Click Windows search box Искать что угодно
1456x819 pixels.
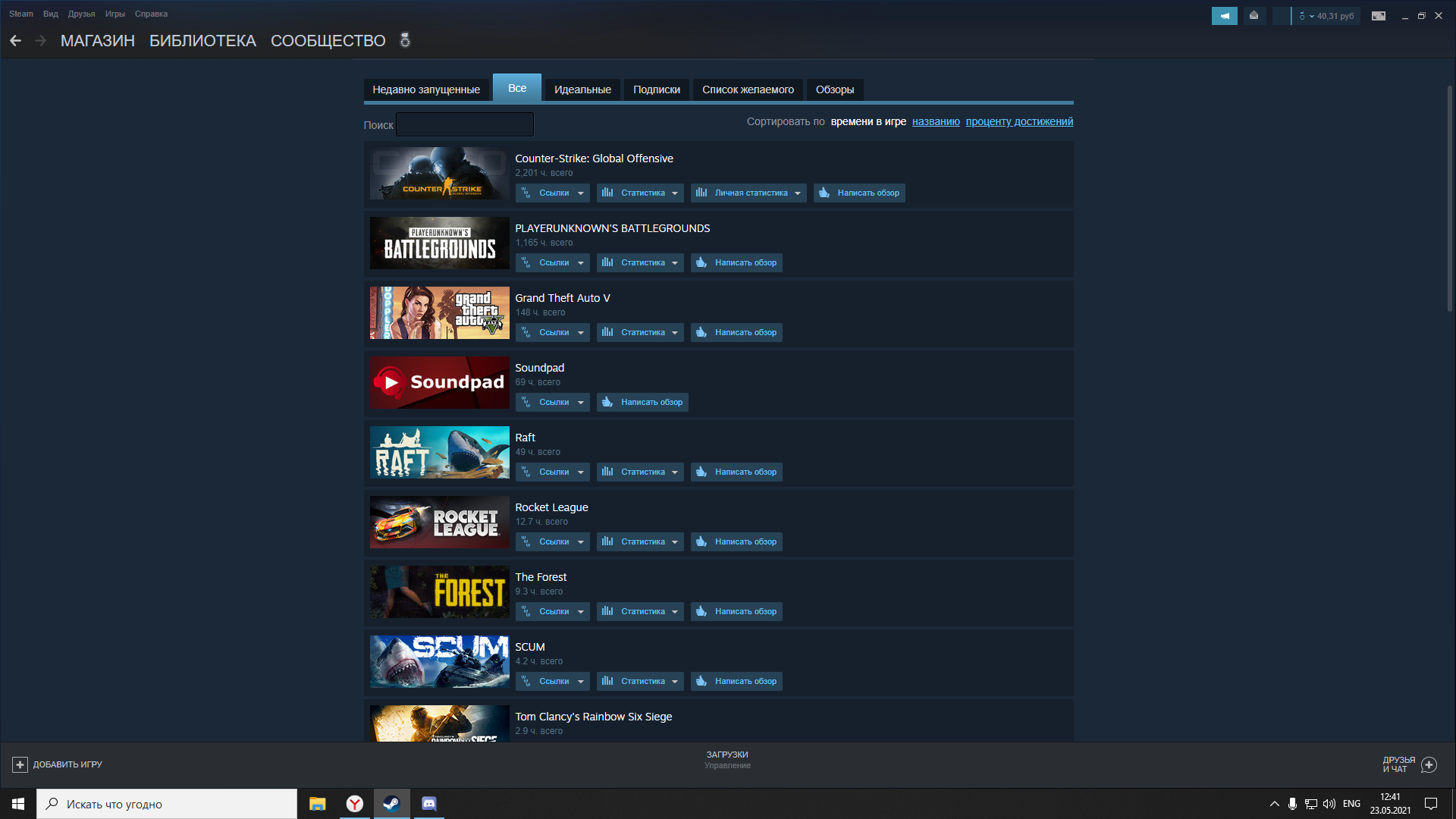coord(167,804)
